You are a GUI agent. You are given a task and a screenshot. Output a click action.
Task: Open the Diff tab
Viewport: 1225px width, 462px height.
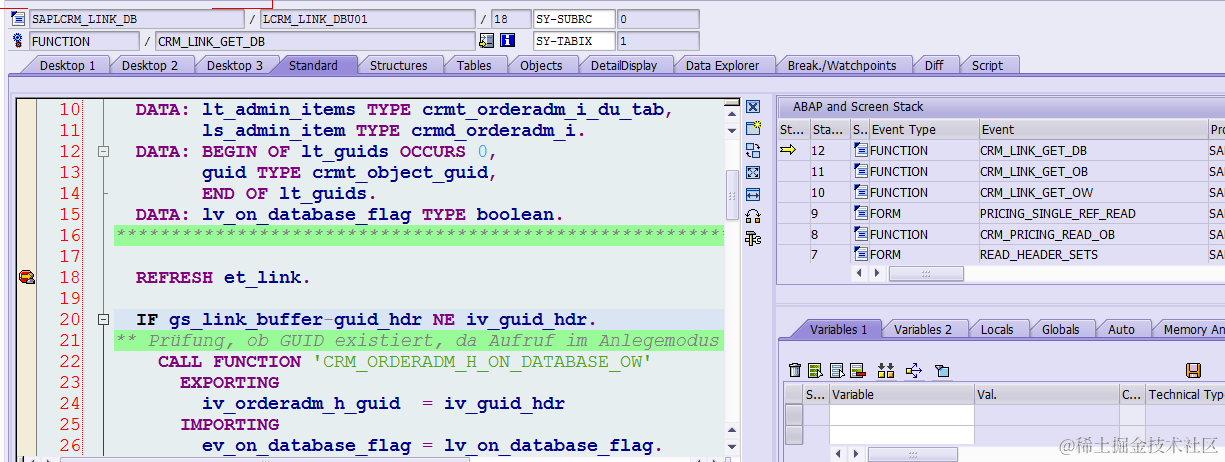933,65
